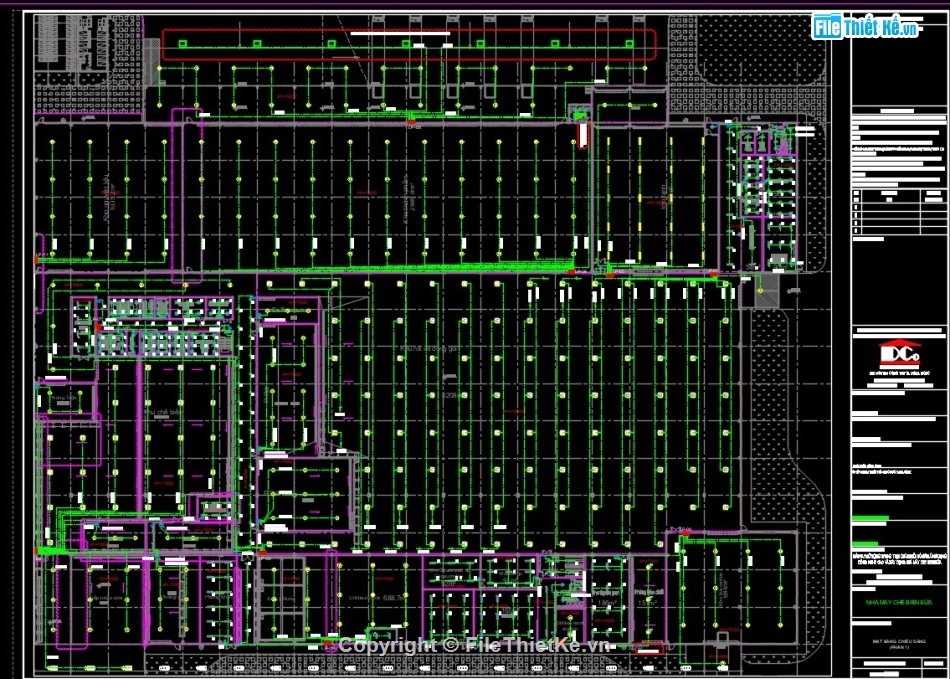
Task: Click the longer green highlight bar in title block
Action: tap(869, 519)
